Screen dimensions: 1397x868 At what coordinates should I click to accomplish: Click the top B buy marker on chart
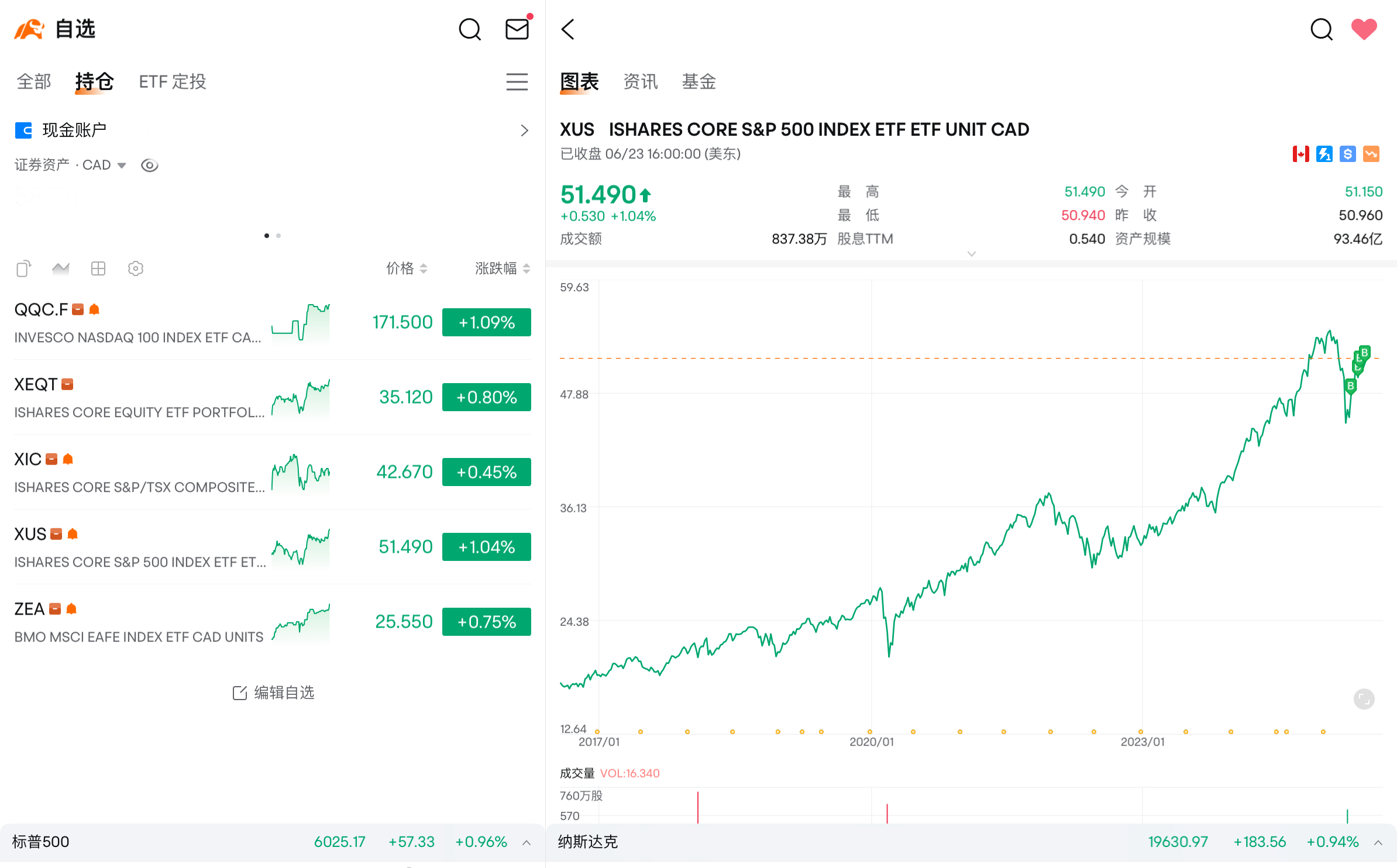[x=1364, y=352]
